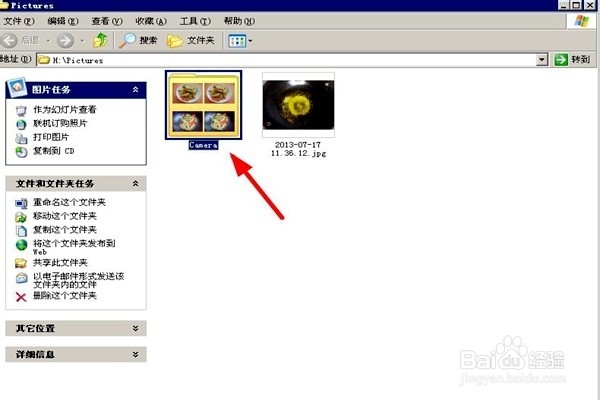Open the Search (搜索) tool

pos(138,40)
